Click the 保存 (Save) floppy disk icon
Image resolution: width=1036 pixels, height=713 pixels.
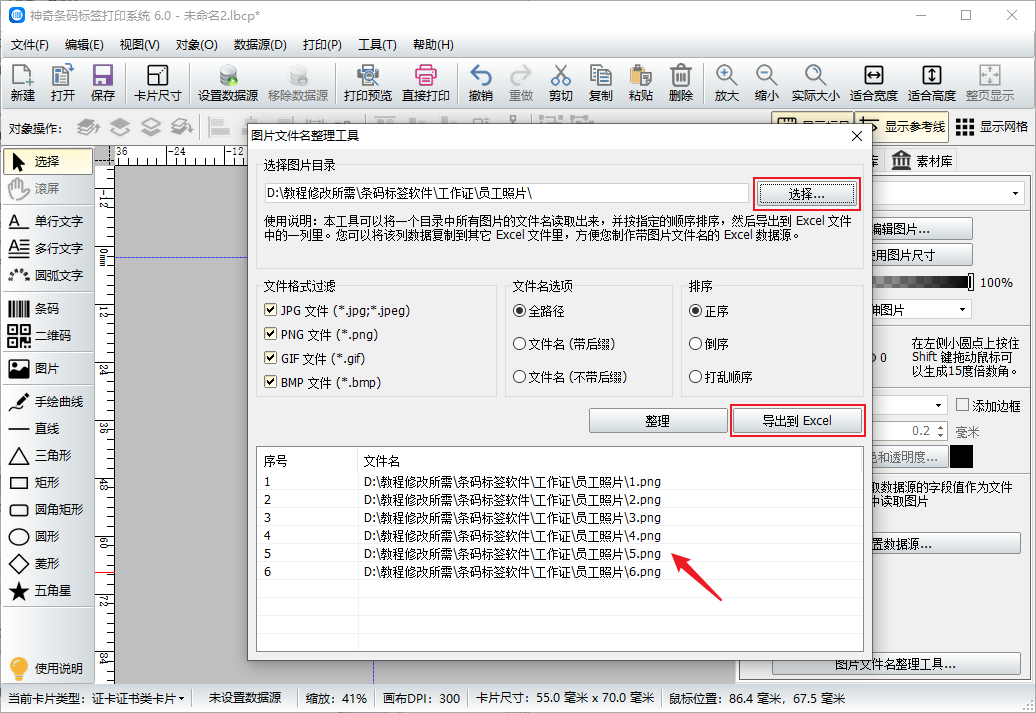tap(103, 82)
